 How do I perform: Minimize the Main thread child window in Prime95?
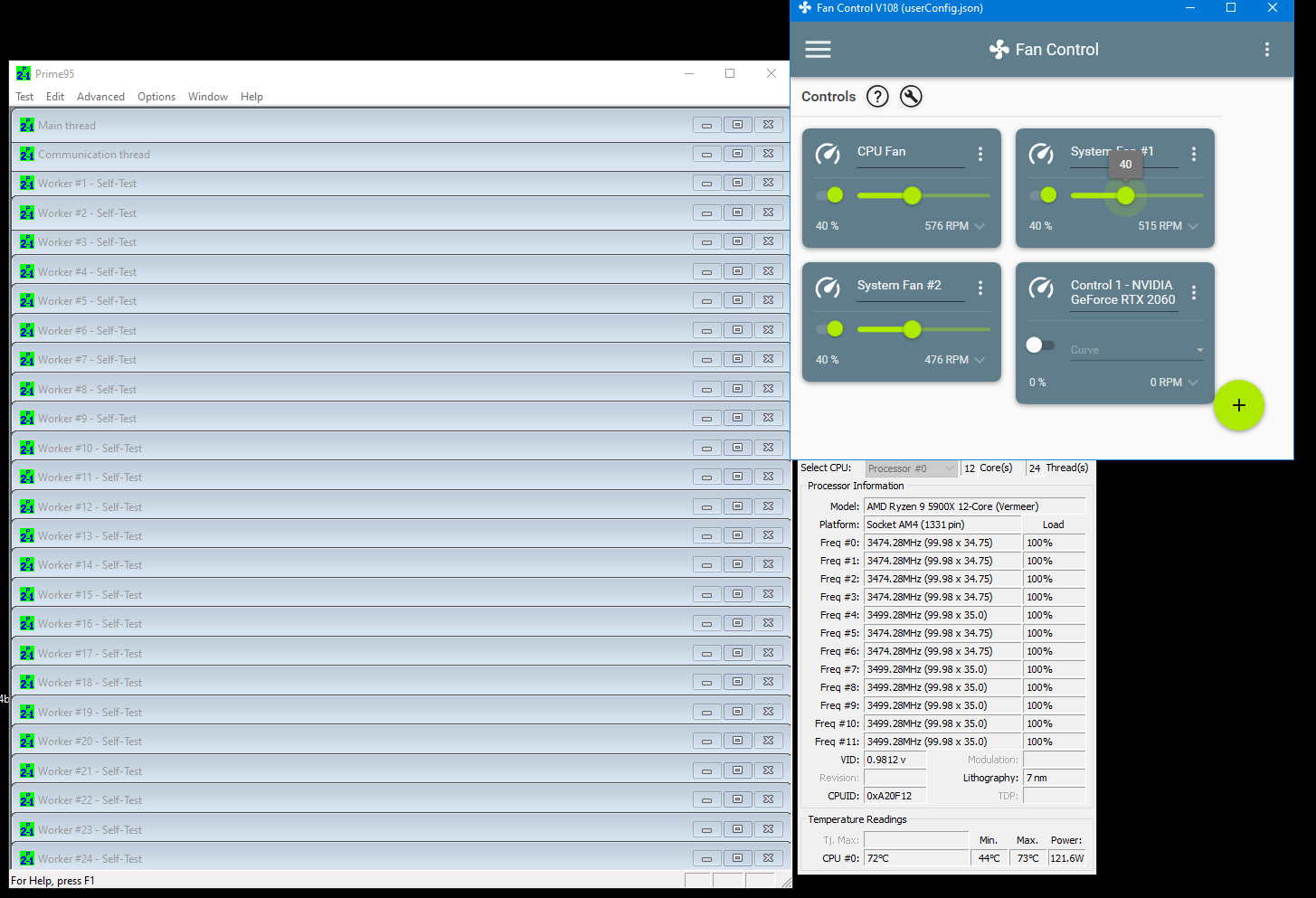[706, 125]
